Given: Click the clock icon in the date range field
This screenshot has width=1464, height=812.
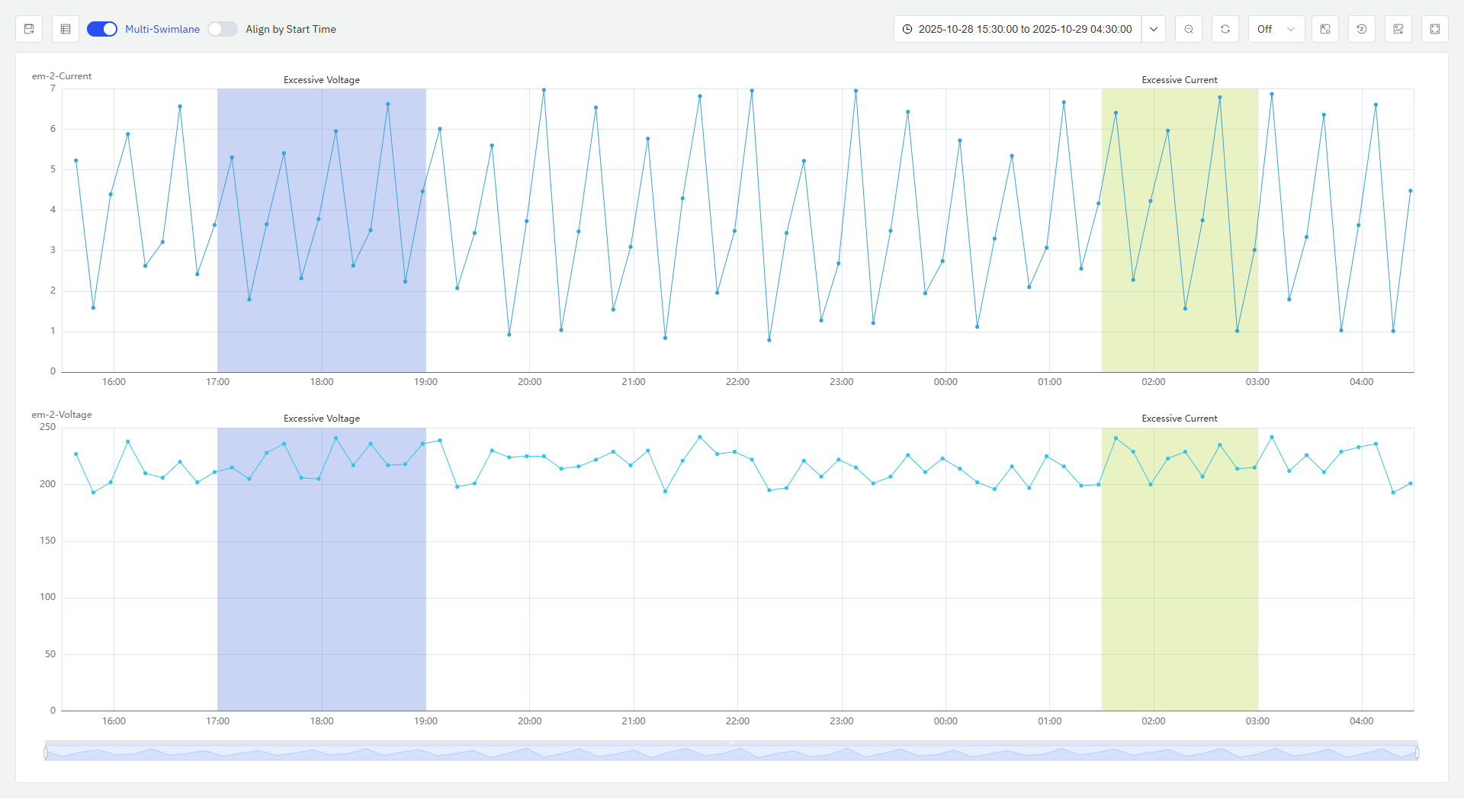Looking at the screenshot, I should point(907,29).
